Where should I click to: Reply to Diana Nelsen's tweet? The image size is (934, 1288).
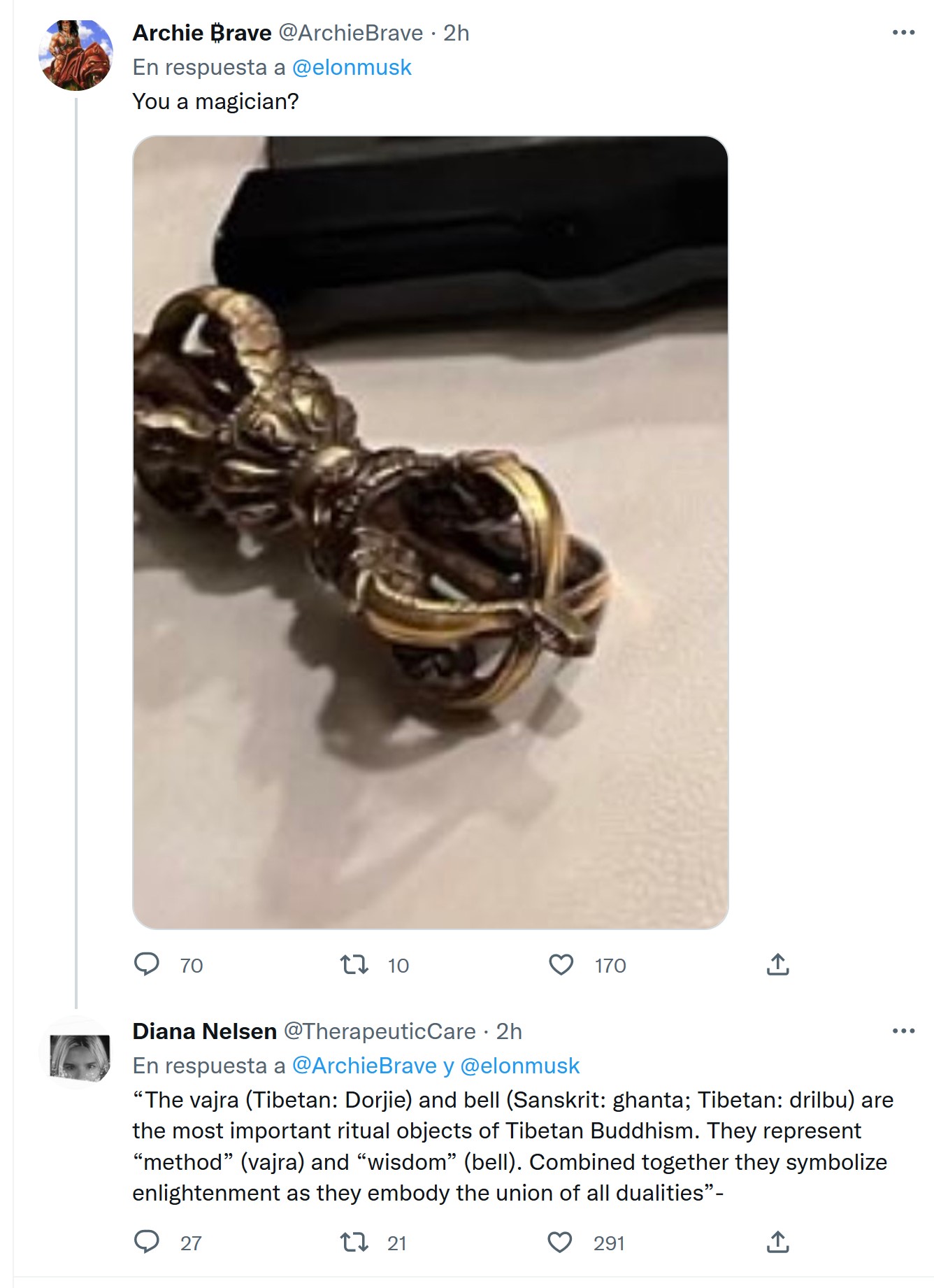(147, 1243)
